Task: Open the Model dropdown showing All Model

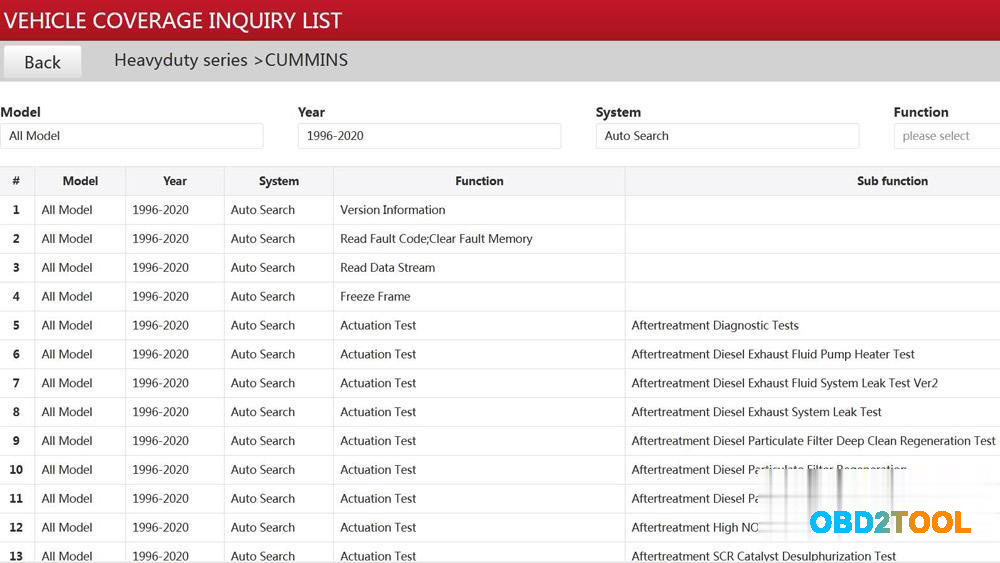Action: point(131,136)
